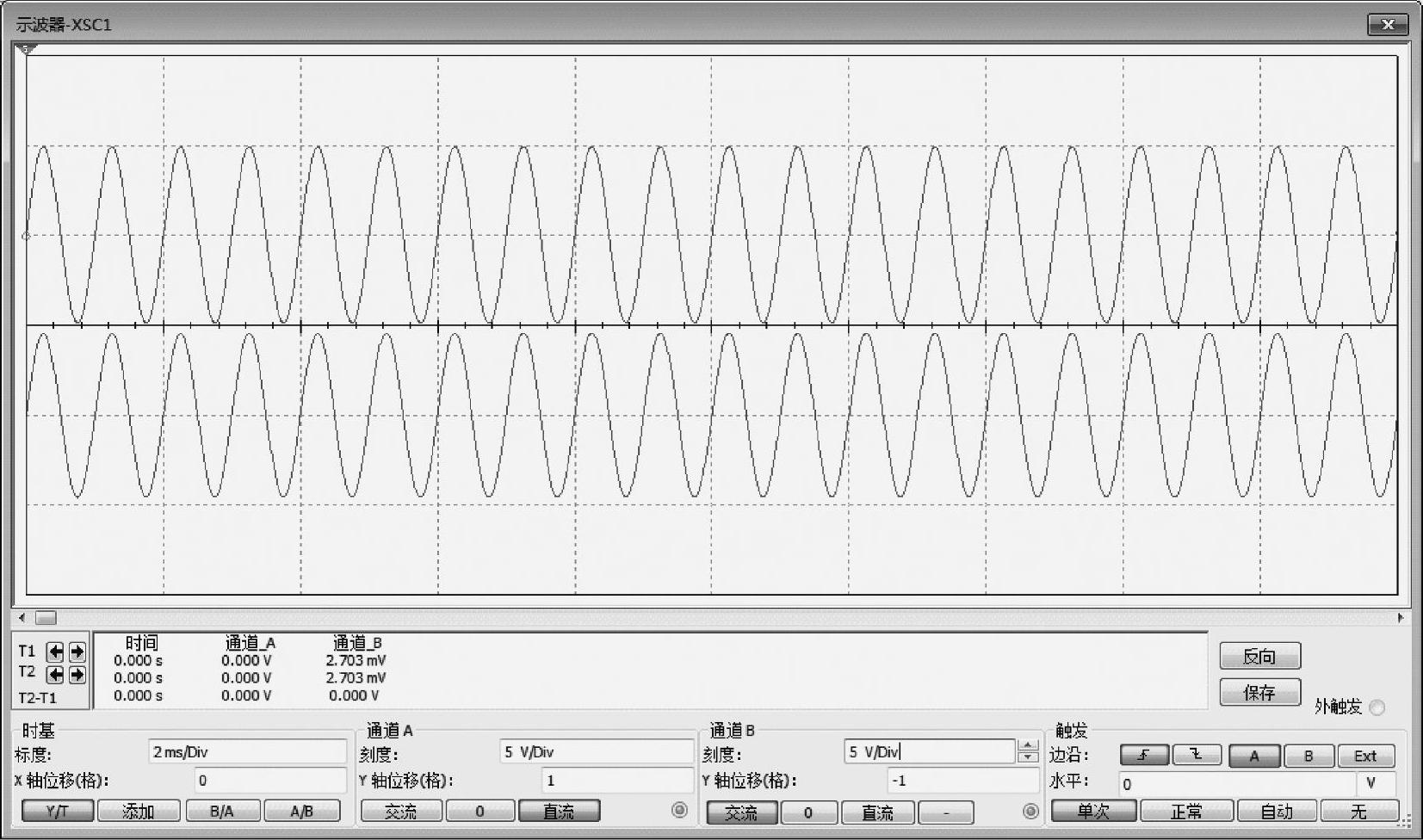Move cursor T2 right with its arrow
This screenshot has height=840, width=1423.
pos(77,675)
